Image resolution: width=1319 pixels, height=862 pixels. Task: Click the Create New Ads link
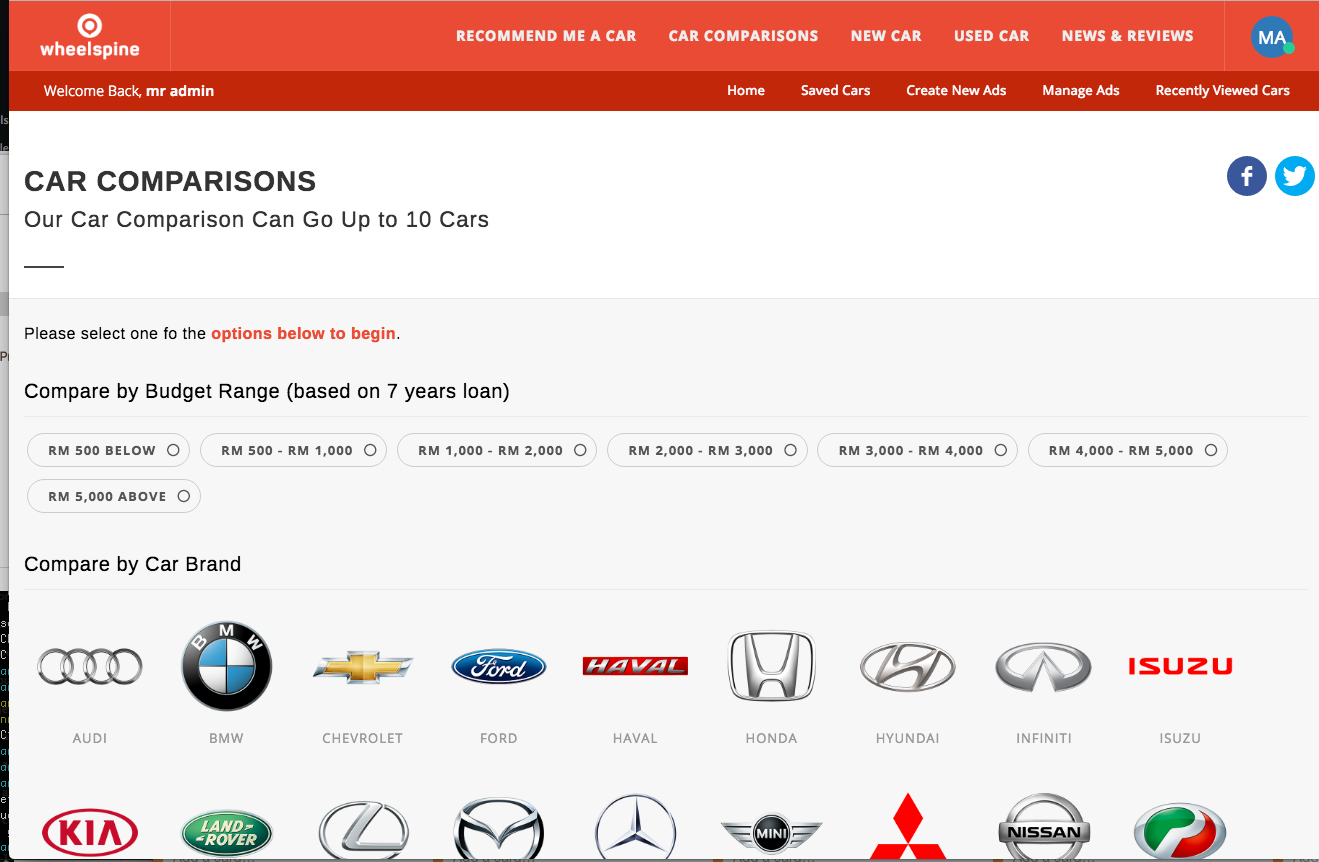tap(956, 90)
